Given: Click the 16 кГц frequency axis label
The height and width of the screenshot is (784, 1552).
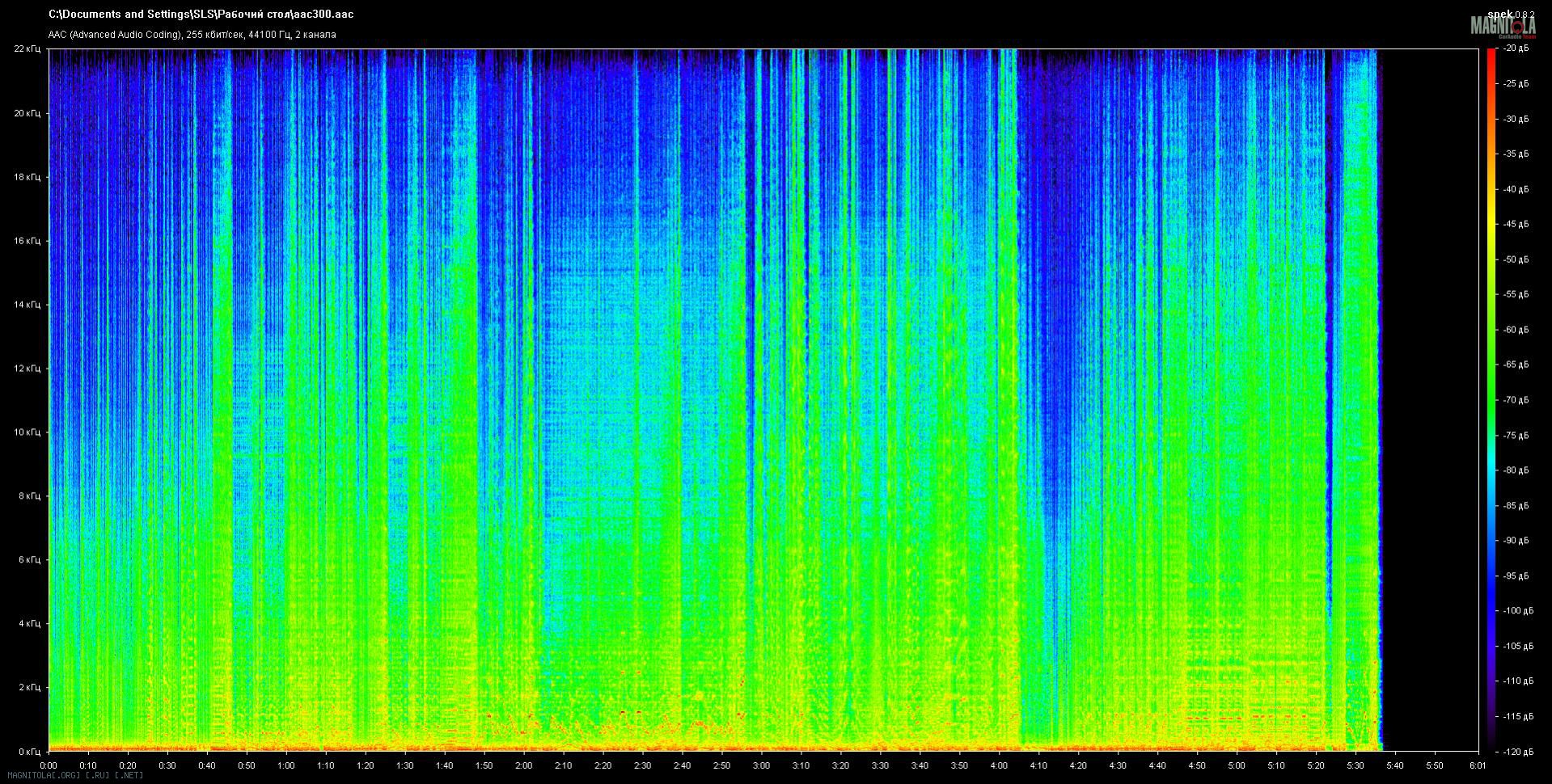Looking at the screenshot, I should (27, 241).
